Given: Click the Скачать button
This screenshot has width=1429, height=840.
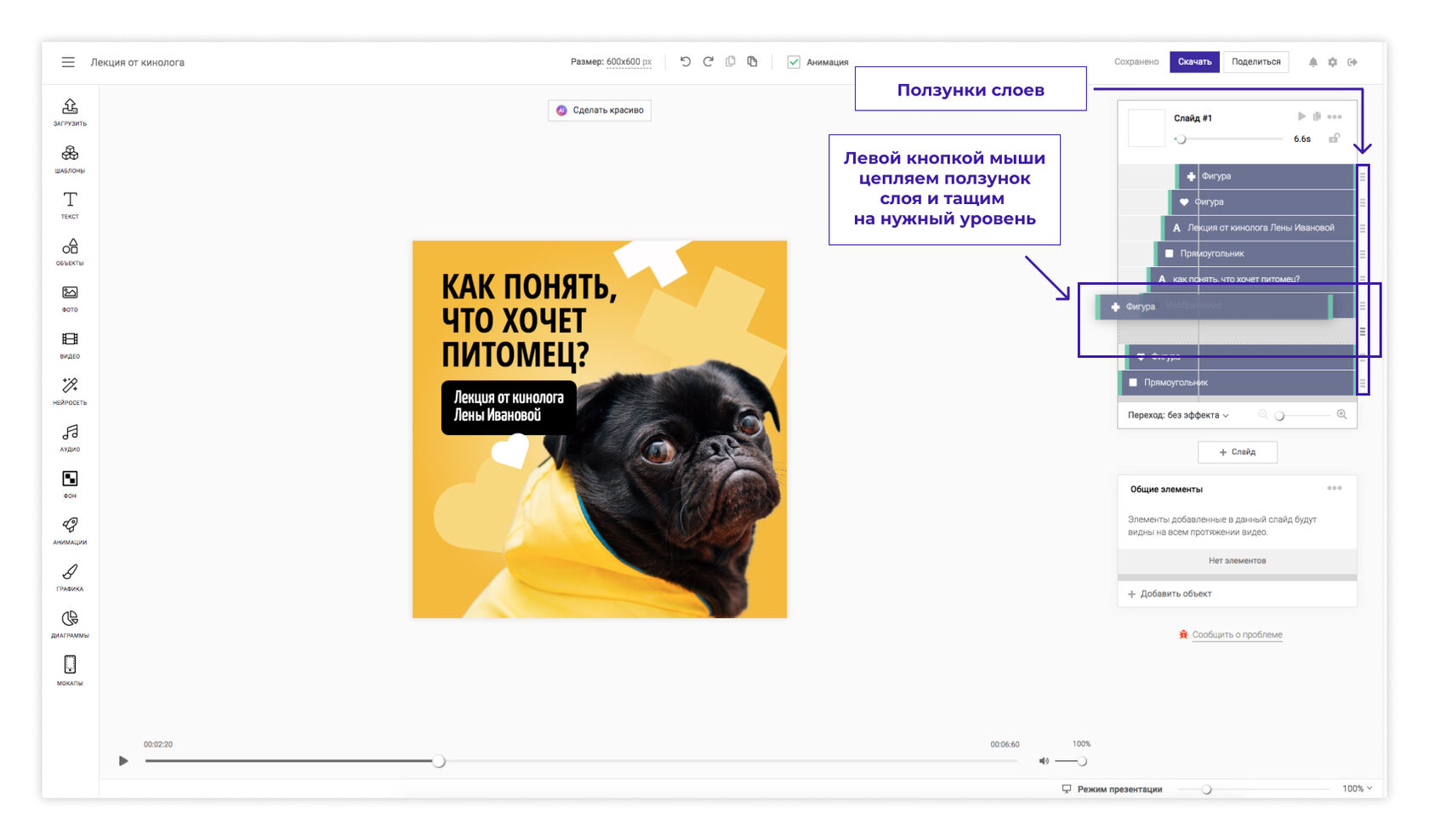Looking at the screenshot, I should click(x=1194, y=62).
